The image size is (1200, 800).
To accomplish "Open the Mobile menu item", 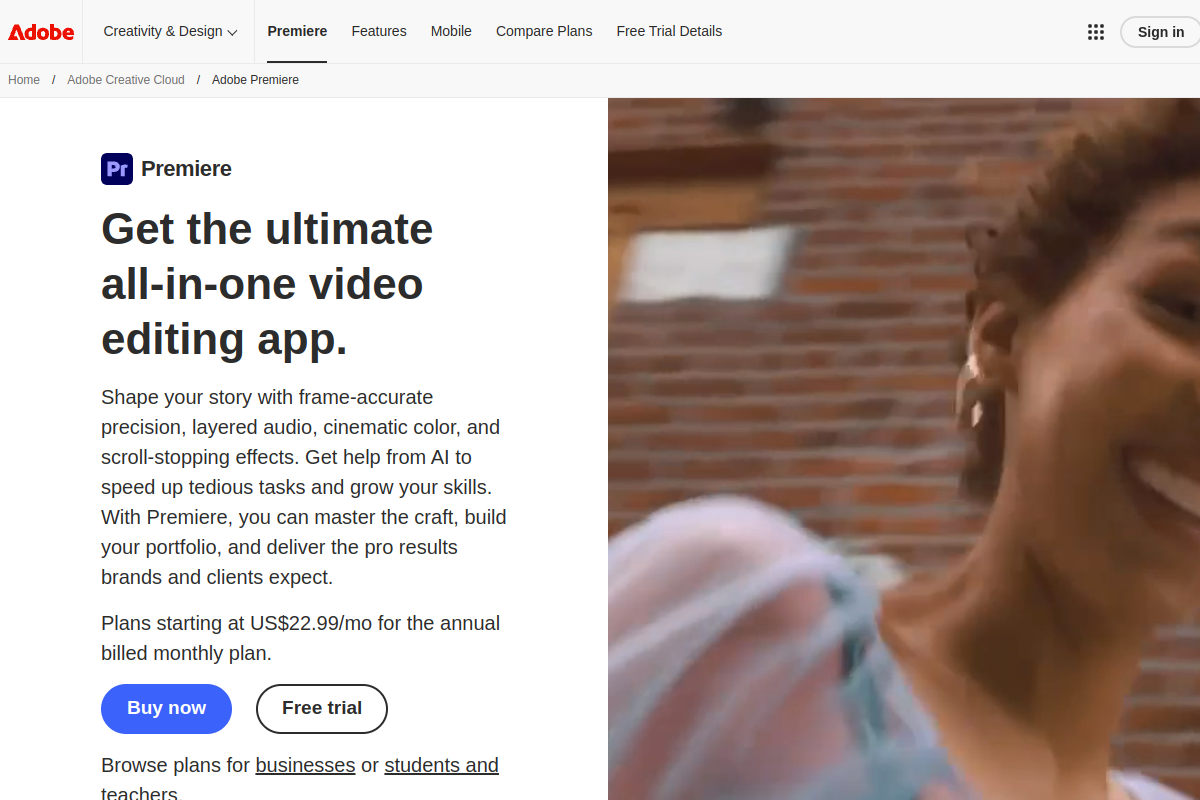I will 451,31.
